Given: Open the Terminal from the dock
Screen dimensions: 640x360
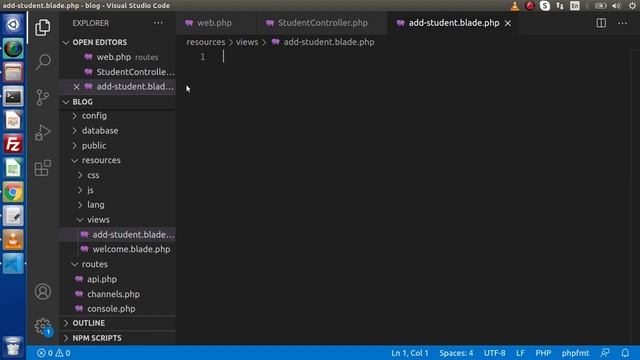Looking at the screenshot, I should [13, 97].
